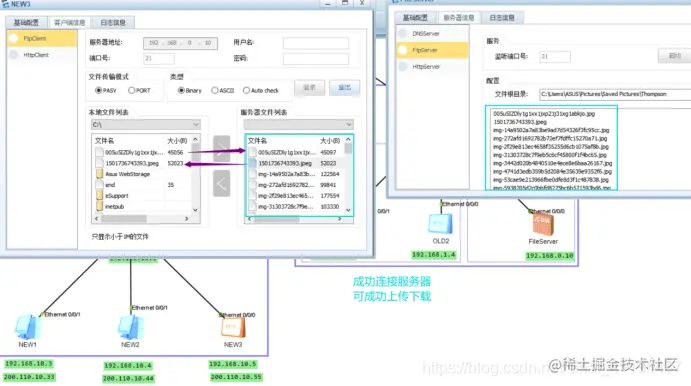This screenshot has width=691, height=386.
Task: Click the file icon beside 'end'
Action: pyautogui.click(x=100, y=185)
